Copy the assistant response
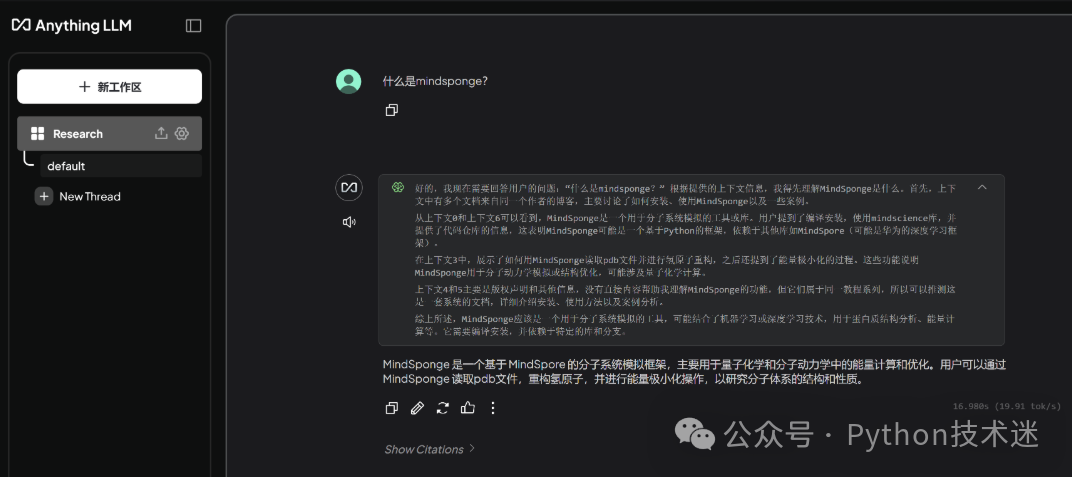1072x477 pixels. click(x=392, y=408)
